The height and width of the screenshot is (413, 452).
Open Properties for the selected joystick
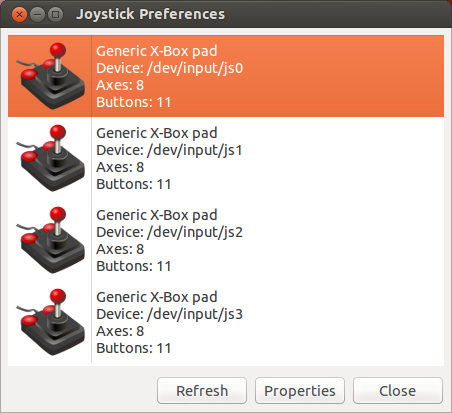[x=300, y=391]
